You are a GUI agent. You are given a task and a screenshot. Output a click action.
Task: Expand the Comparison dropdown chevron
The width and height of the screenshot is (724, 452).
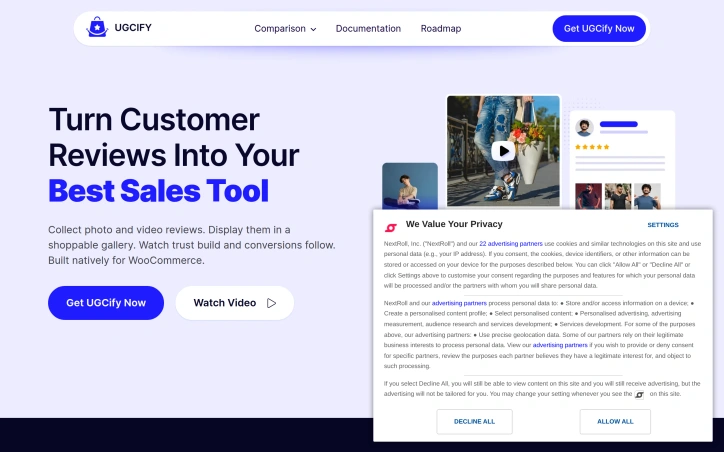pos(314,29)
